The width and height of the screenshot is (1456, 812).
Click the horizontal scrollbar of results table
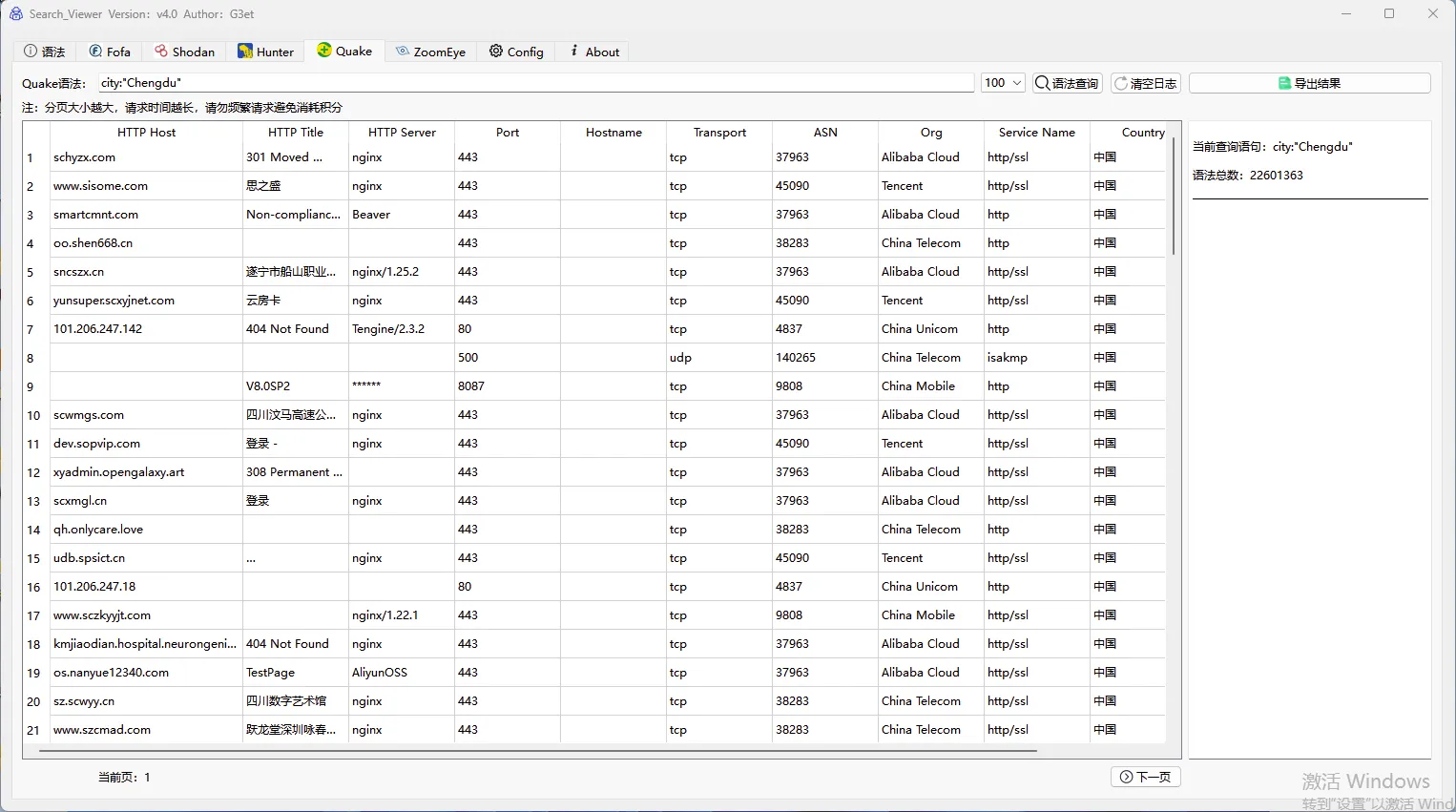[x=538, y=751]
